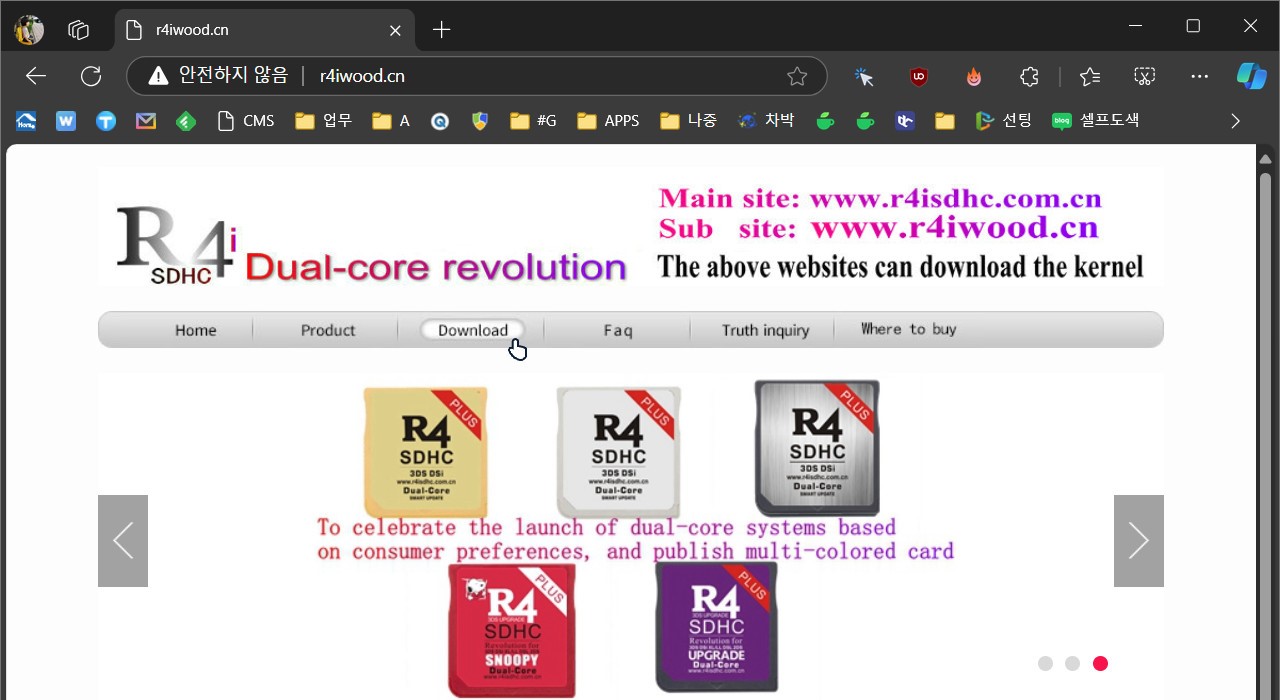The image size is (1280, 700).
Task: Open the unlabeled yellow bookmark folder
Action: (x=945, y=121)
